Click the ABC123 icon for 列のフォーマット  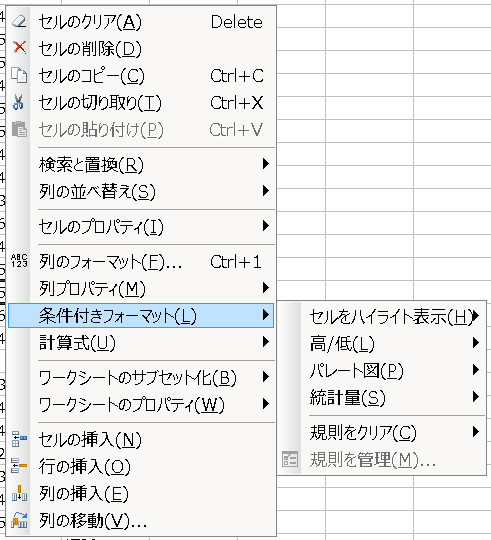pos(19,261)
